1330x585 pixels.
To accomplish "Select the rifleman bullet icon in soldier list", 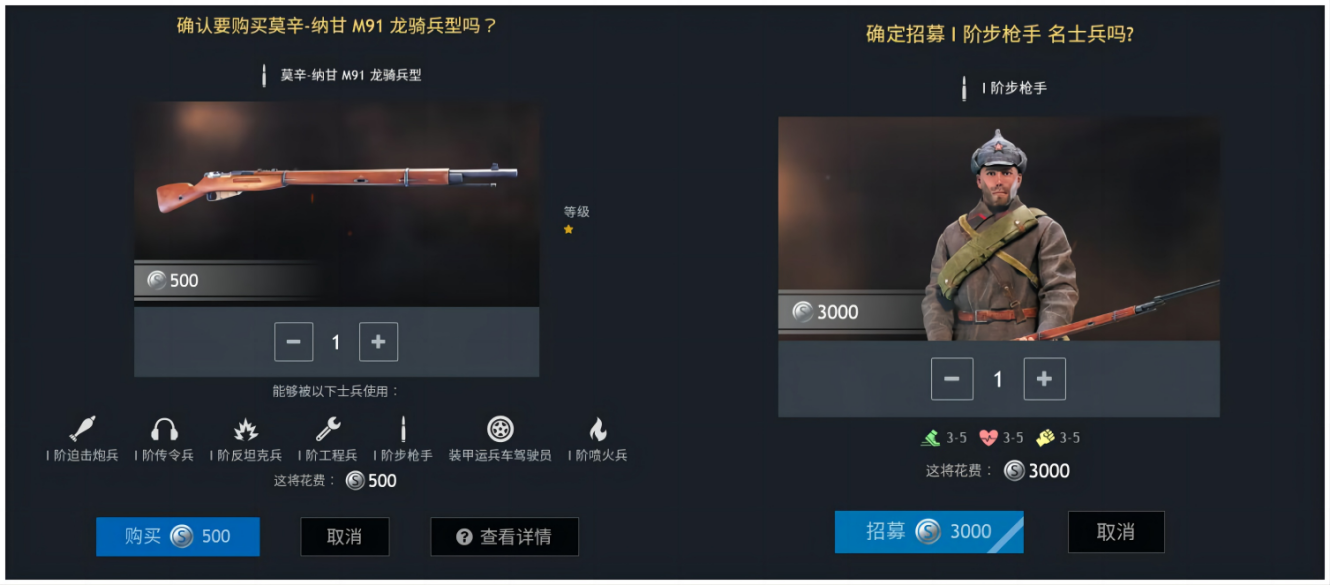I will (x=404, y=430).
